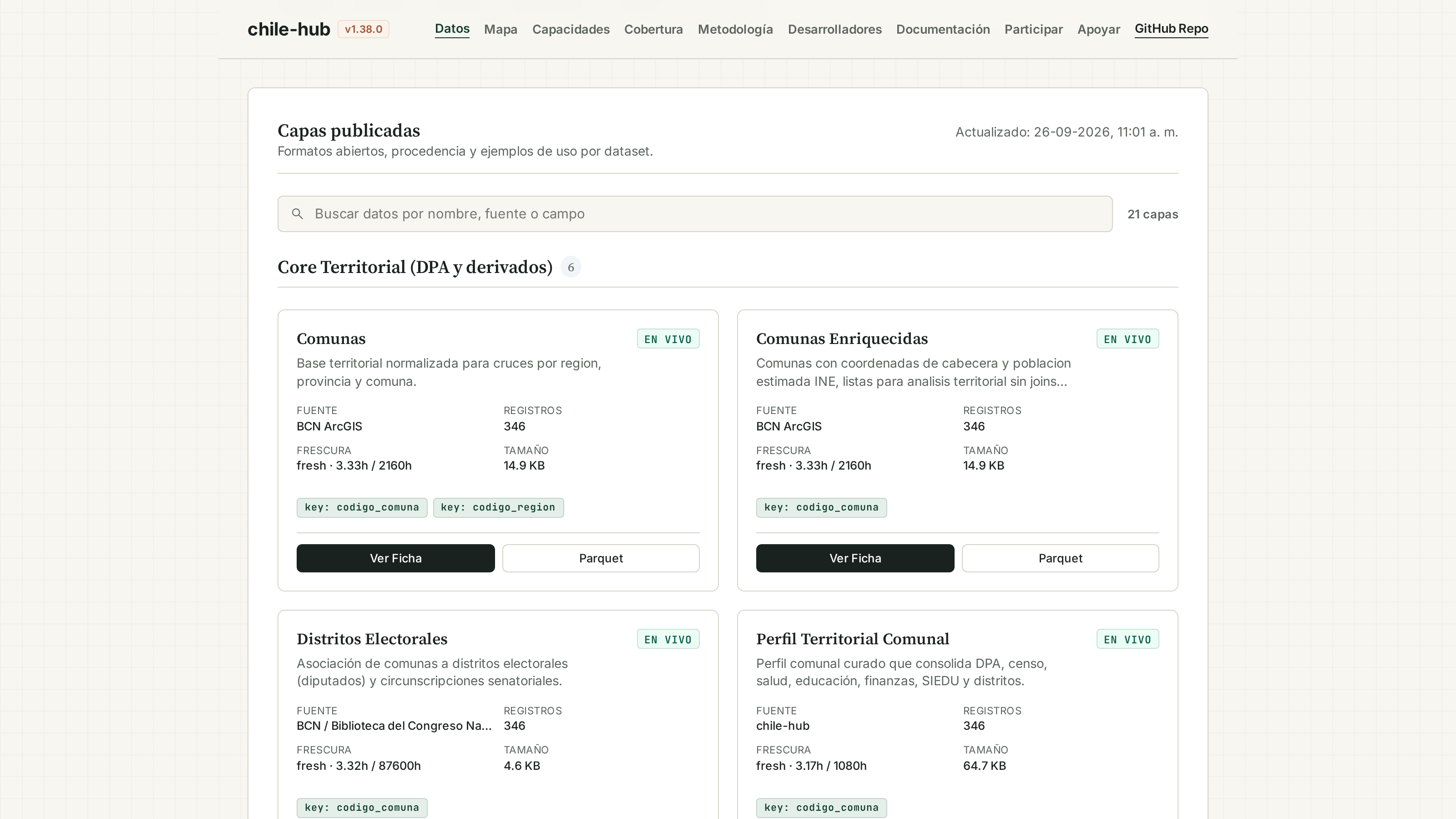The height and width of the screenshot is (819, 1456).
Task: Click Ver Ficha for Comunas
Action: (x=396, y=558)
